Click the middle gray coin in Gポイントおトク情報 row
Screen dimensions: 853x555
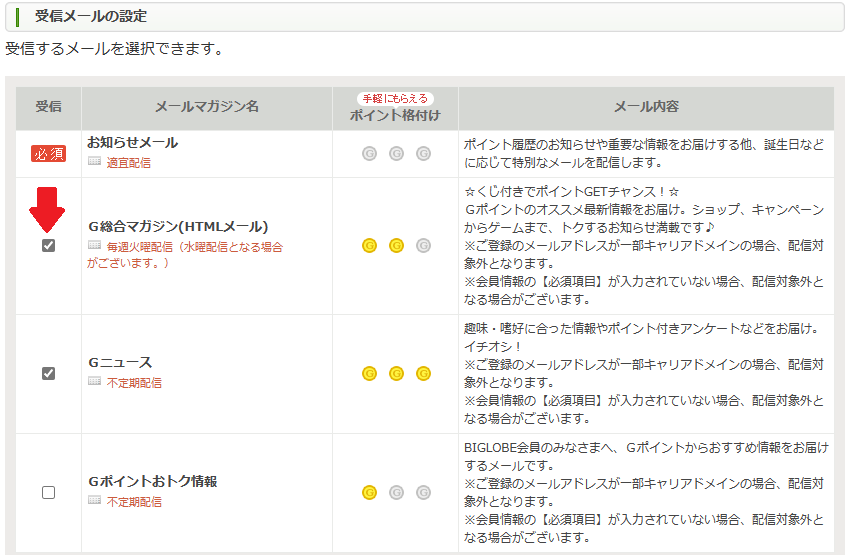tap(397, 492)
